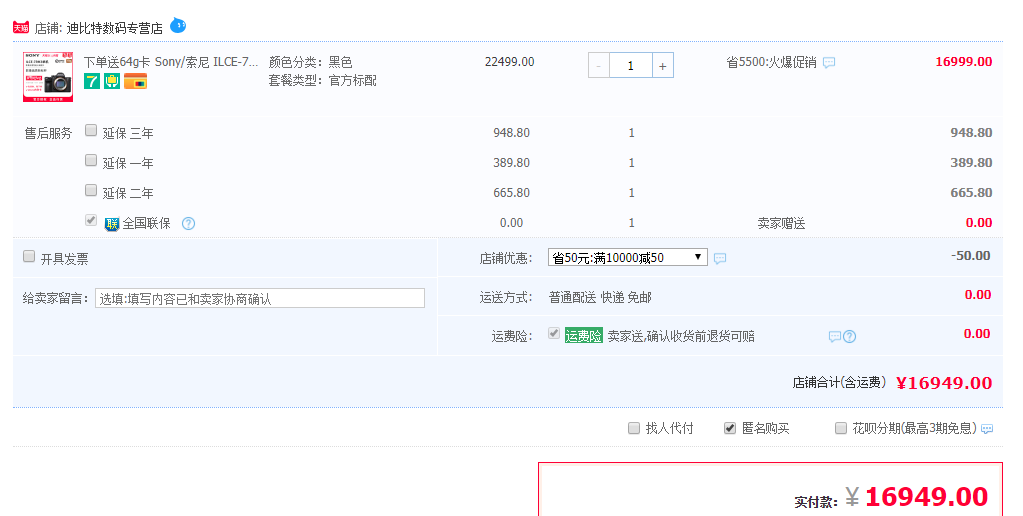Open the promotion detail bubble icon

pos(829,63)
